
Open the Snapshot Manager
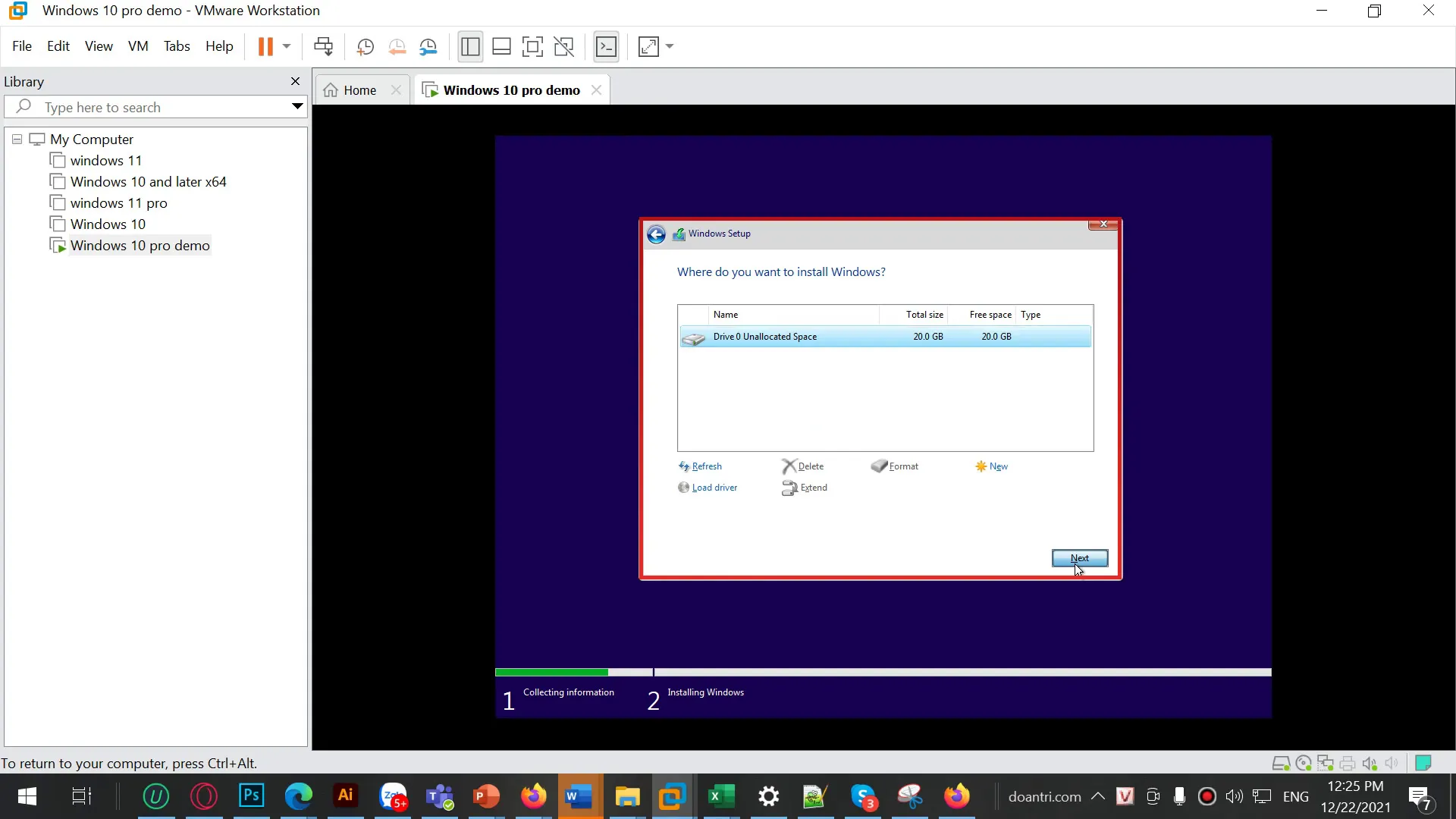tap(428, 46)
